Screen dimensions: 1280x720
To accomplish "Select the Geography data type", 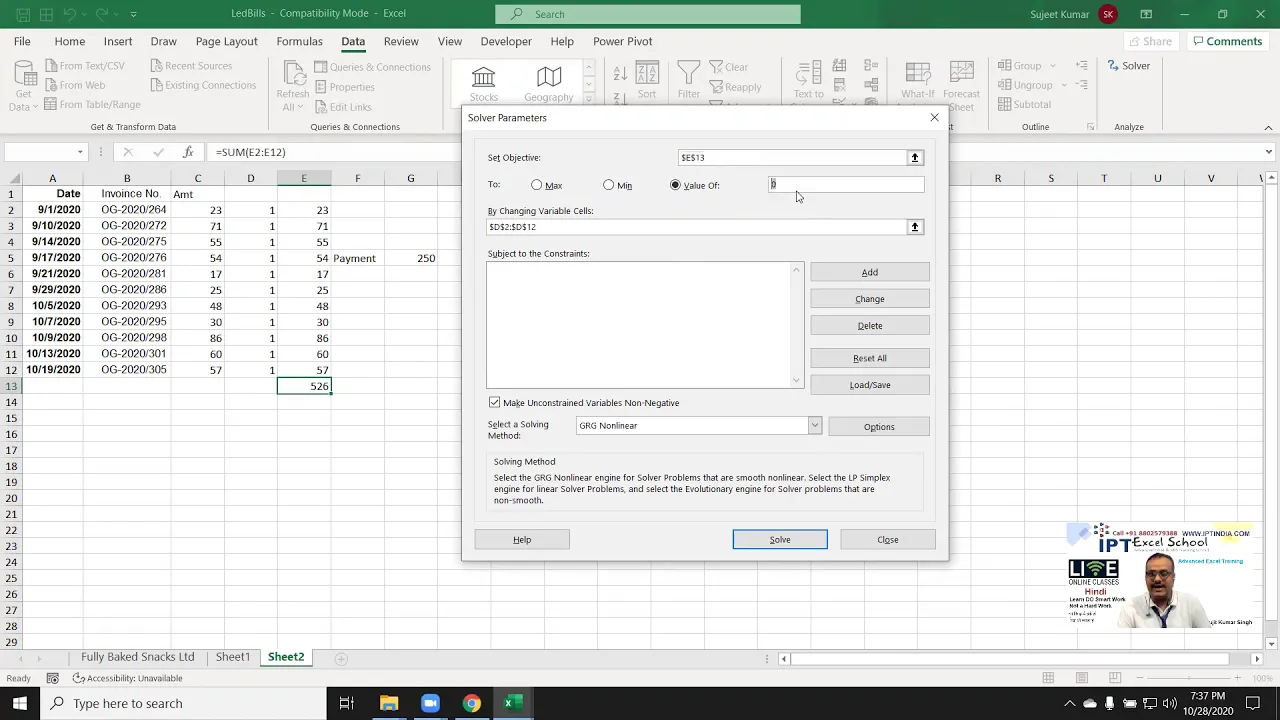I will (548, 84).
